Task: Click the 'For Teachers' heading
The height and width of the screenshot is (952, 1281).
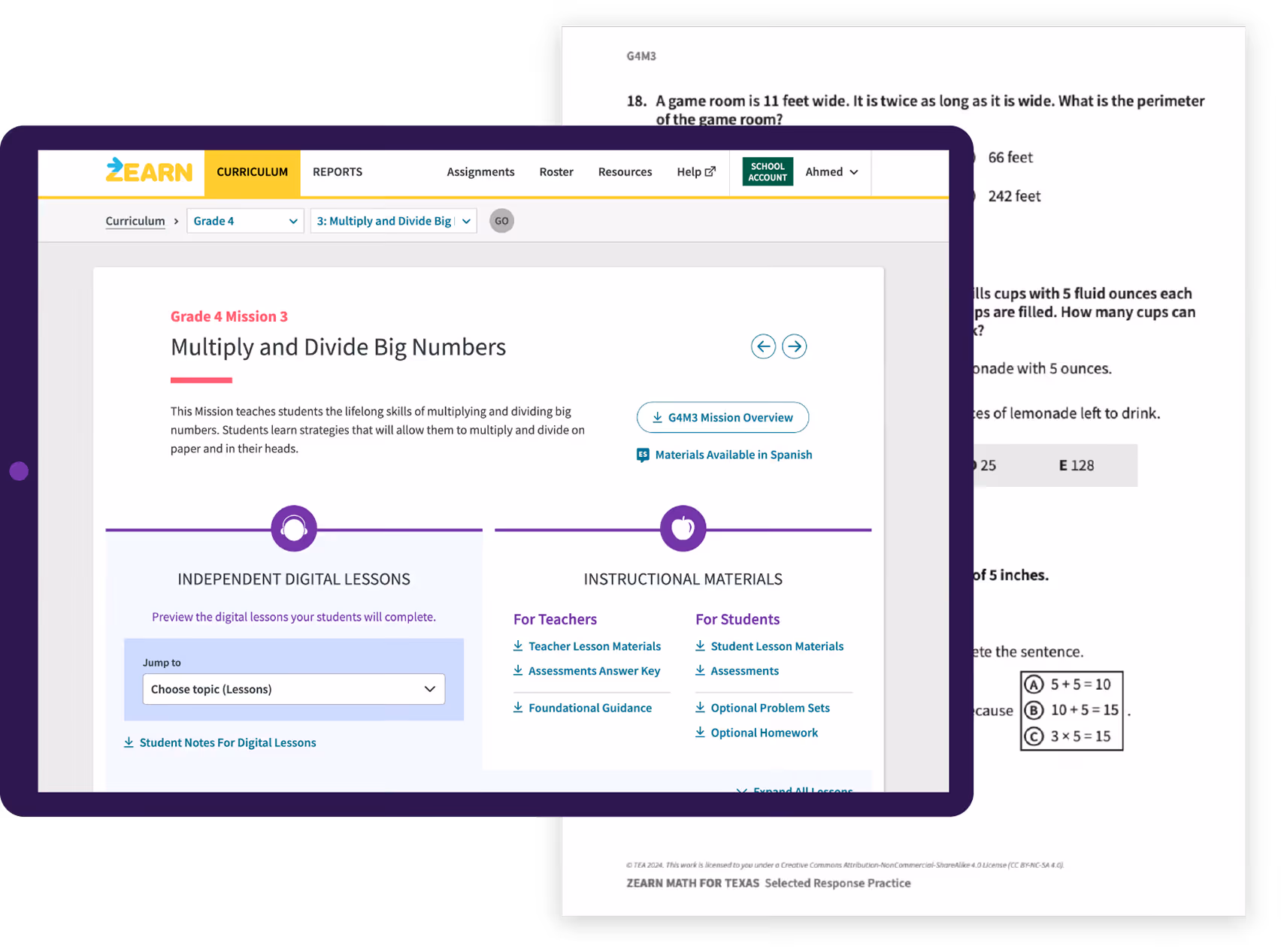Action: point(555,619)
